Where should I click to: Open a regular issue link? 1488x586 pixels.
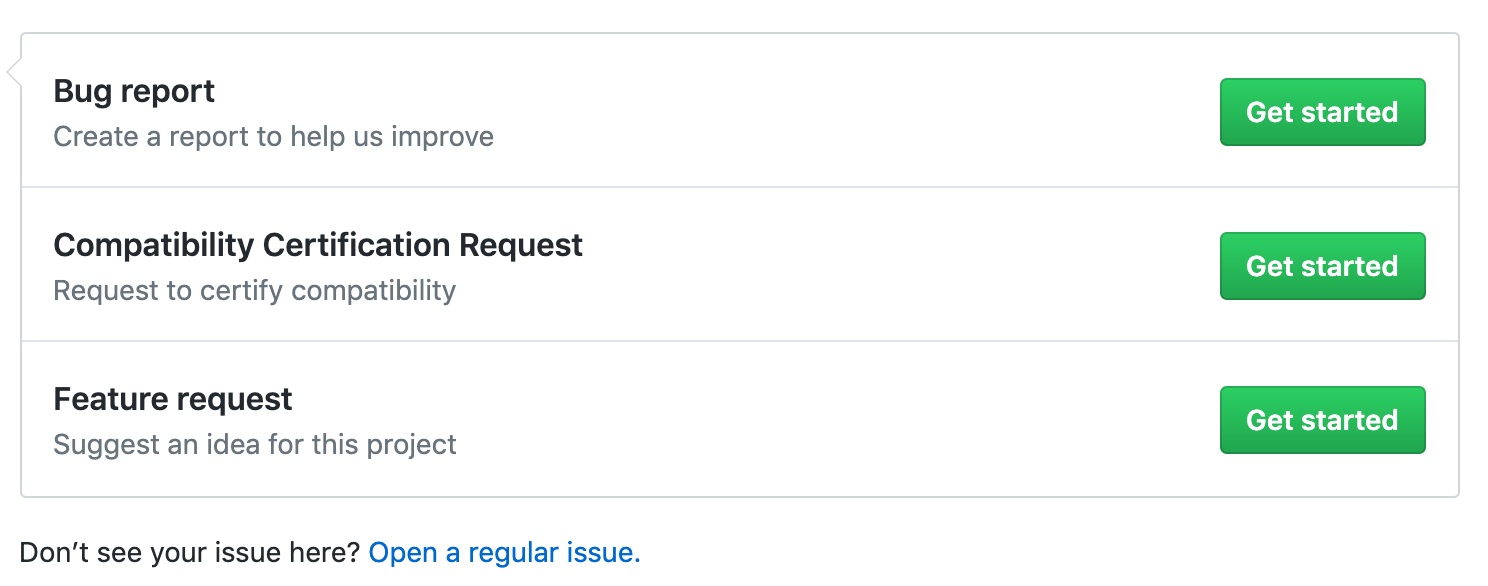click(504, 552)
